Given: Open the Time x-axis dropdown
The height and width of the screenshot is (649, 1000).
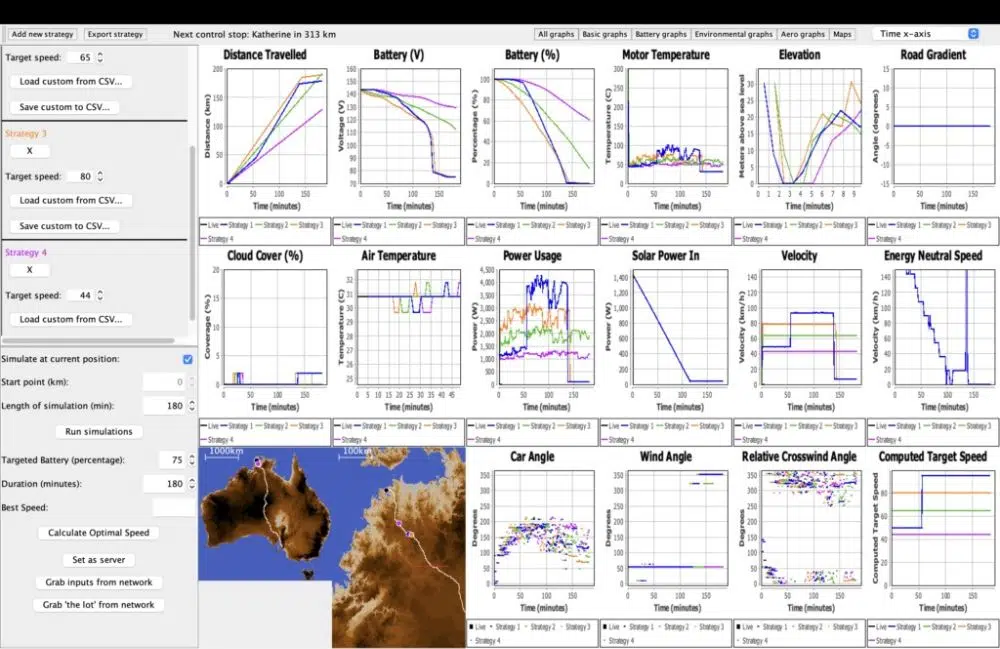Looking at the screenshot, I should (x=924, y=34).
